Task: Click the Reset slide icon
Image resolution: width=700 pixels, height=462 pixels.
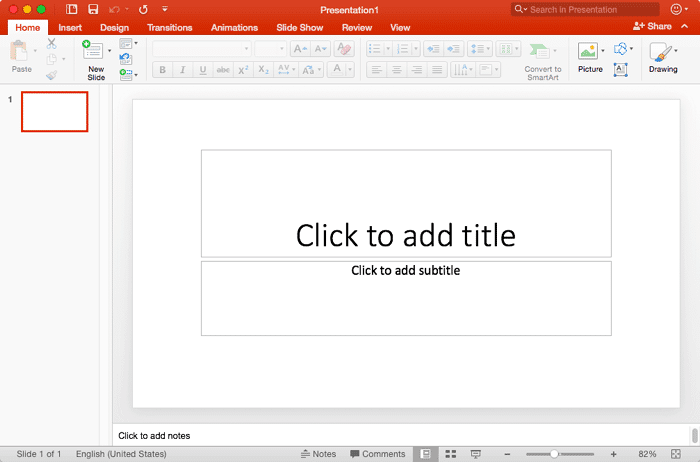Action: tap(125, 58)
